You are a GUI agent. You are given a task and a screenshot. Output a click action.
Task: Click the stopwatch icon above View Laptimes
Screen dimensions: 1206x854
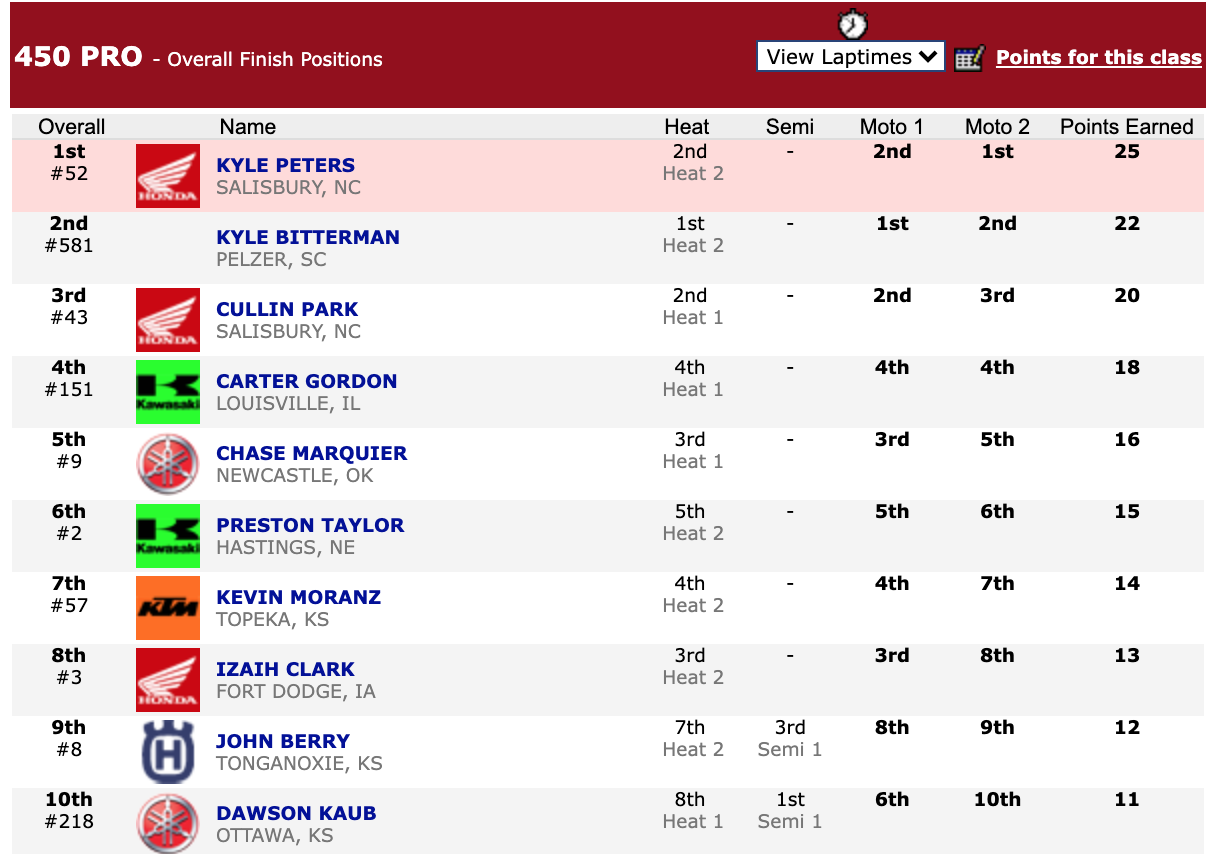pos(851,23)
